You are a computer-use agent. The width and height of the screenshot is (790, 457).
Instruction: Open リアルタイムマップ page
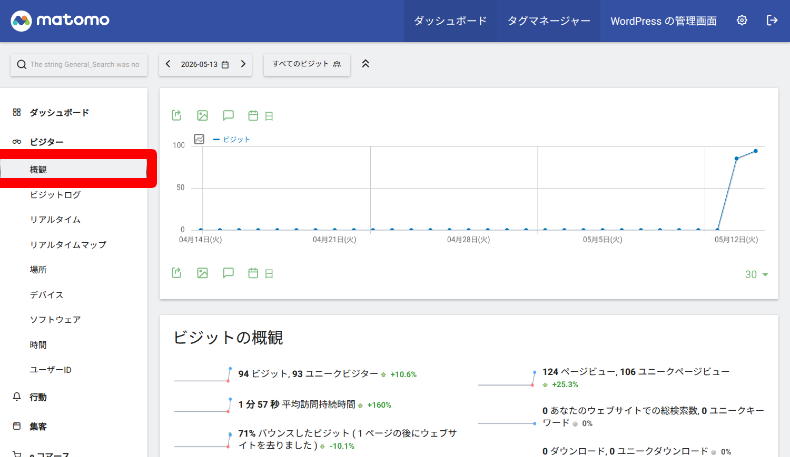click(x=68, y=245)
